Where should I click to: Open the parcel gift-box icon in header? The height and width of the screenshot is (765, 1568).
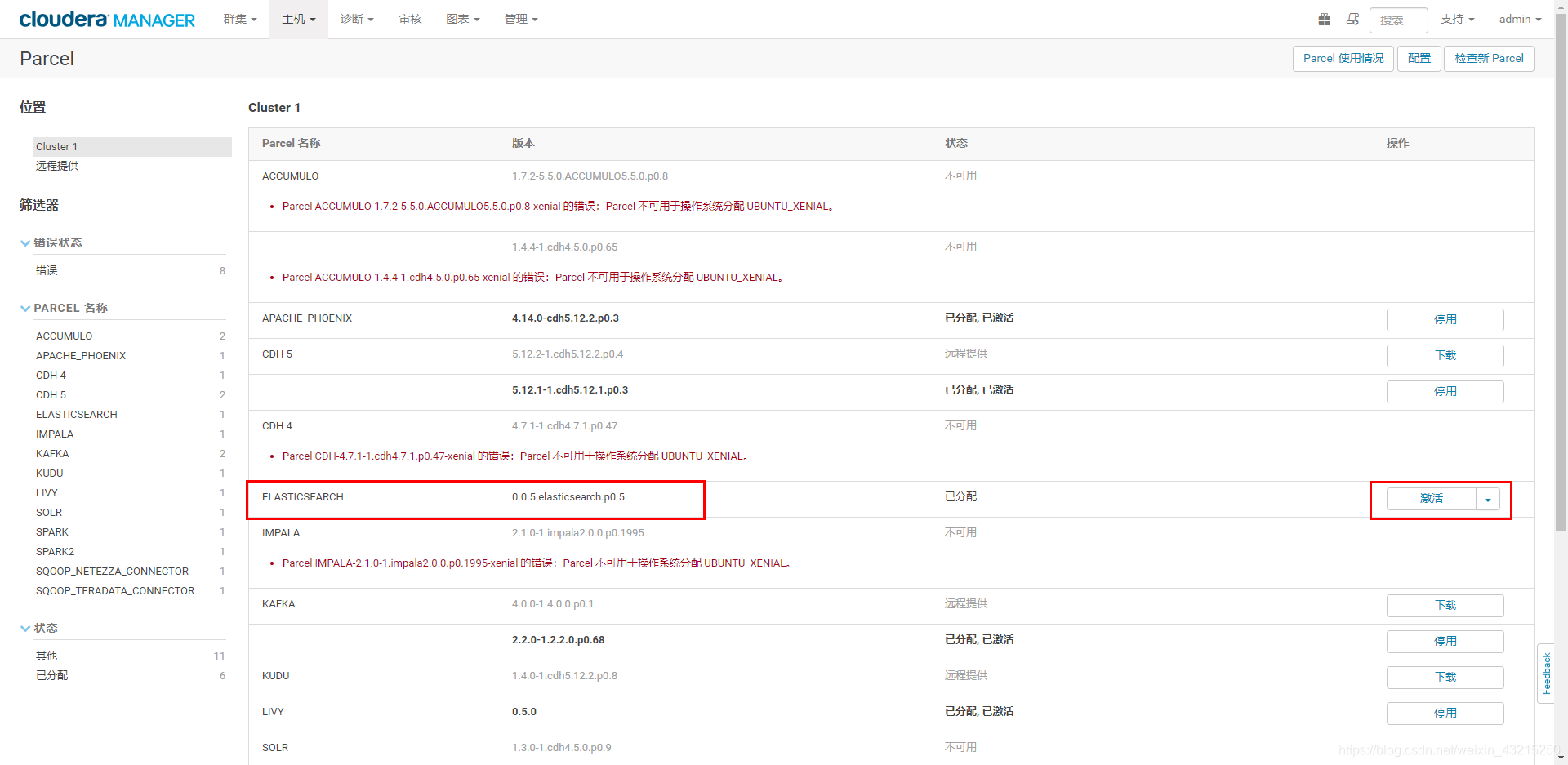click(1325, 19)
